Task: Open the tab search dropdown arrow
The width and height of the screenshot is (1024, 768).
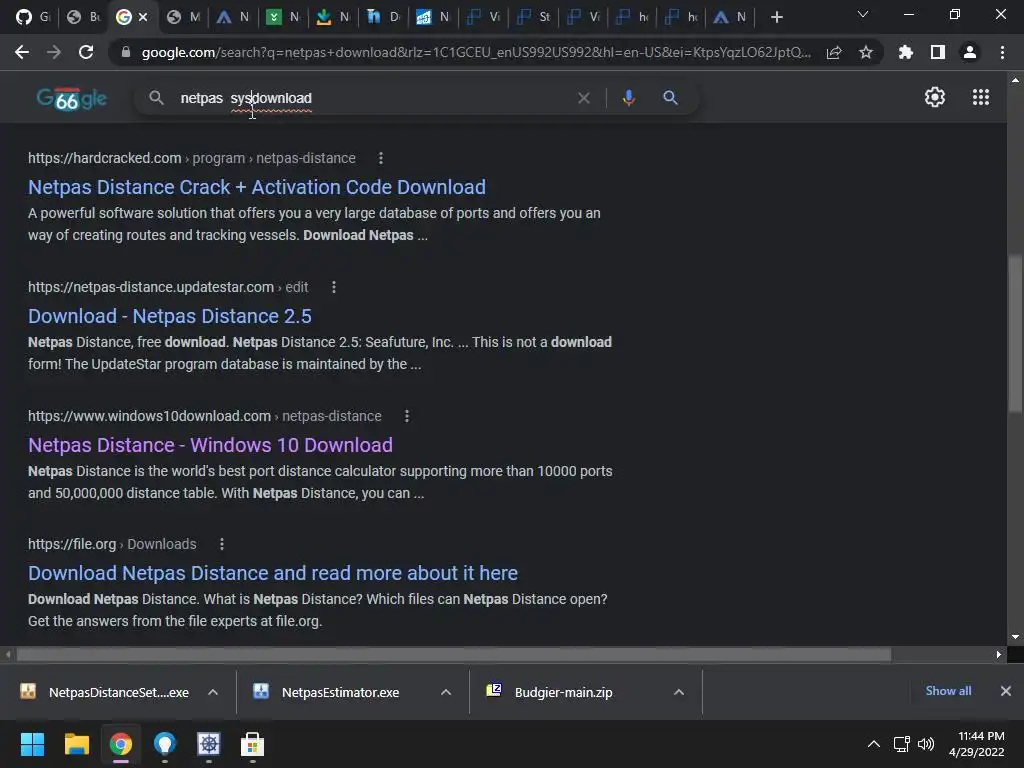Action: pos(863,14)
